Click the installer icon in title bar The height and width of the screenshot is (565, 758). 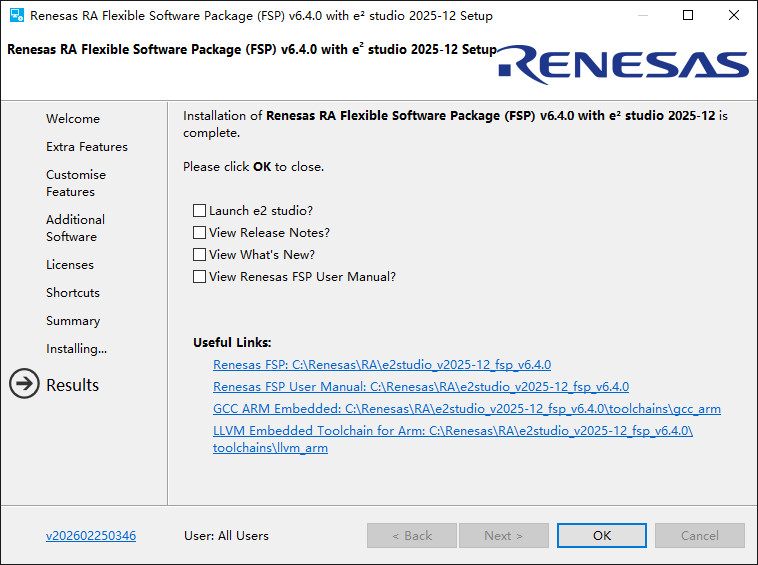(x=16, y=15)
